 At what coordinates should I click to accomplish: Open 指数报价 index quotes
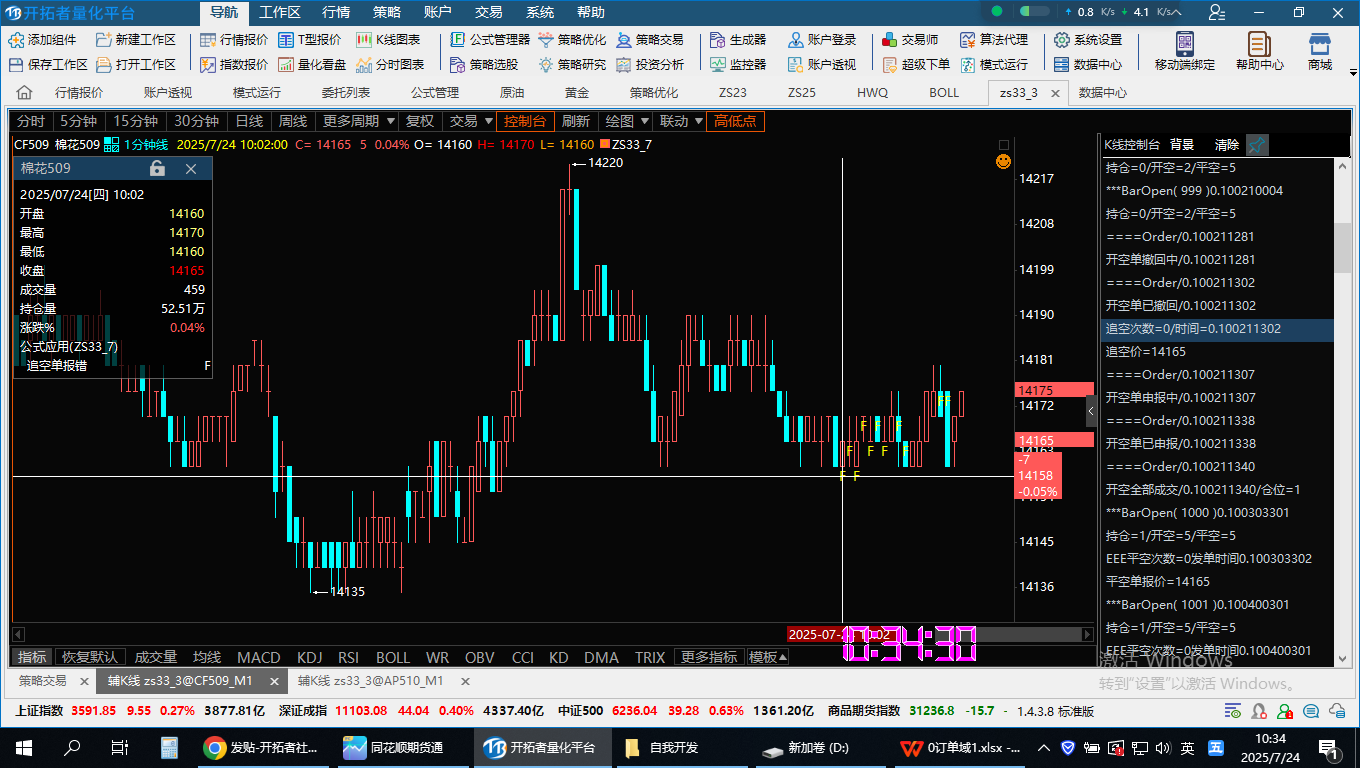pos(234,64)
